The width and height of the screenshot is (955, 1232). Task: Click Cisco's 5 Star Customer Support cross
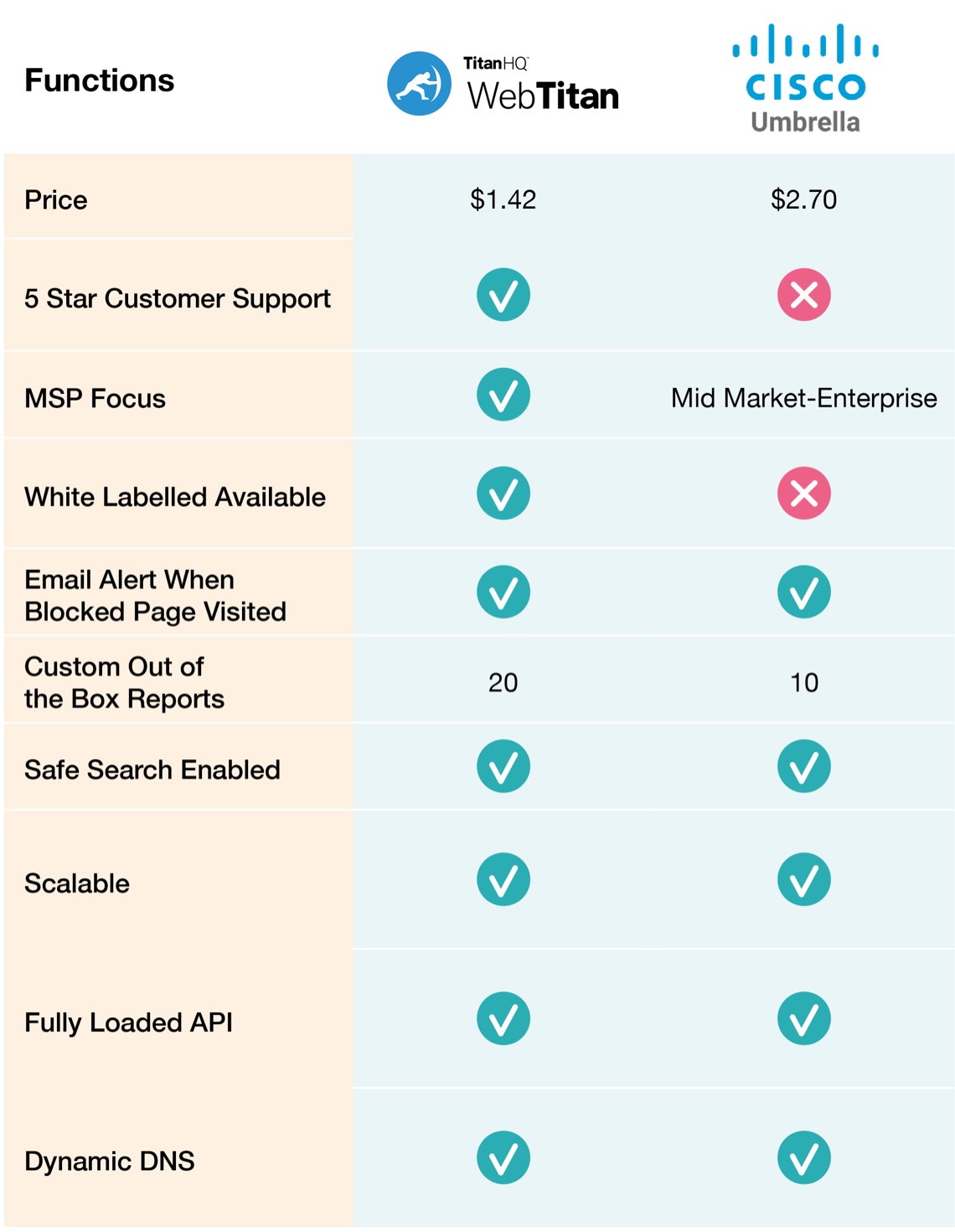[x=804, y=295]
